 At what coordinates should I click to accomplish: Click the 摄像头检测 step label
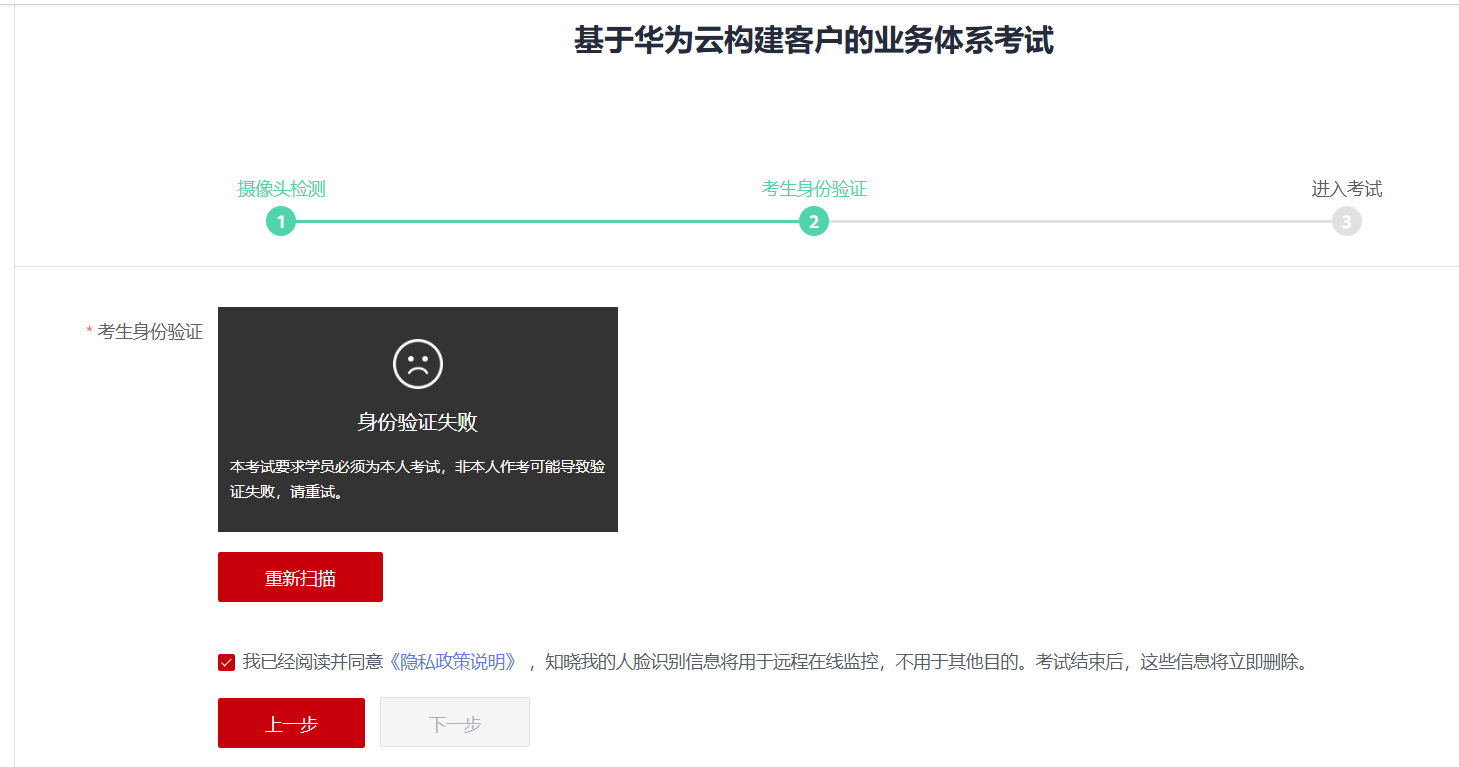point(281,189)
